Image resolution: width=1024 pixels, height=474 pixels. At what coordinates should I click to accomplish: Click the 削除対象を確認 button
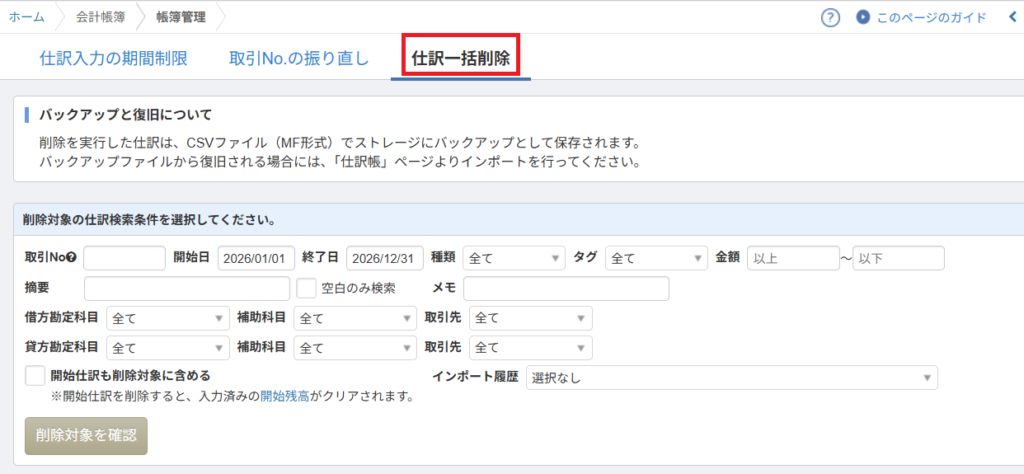[86, 435]
